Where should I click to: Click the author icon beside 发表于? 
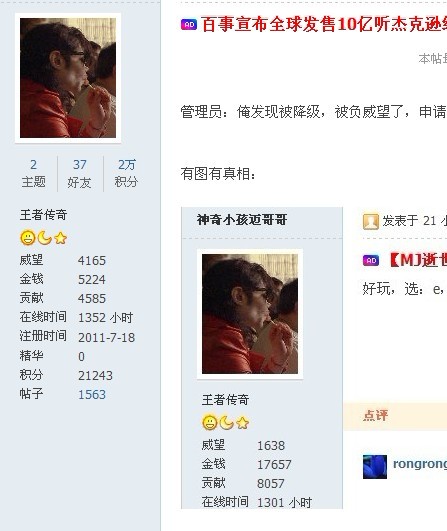point(370,222)
